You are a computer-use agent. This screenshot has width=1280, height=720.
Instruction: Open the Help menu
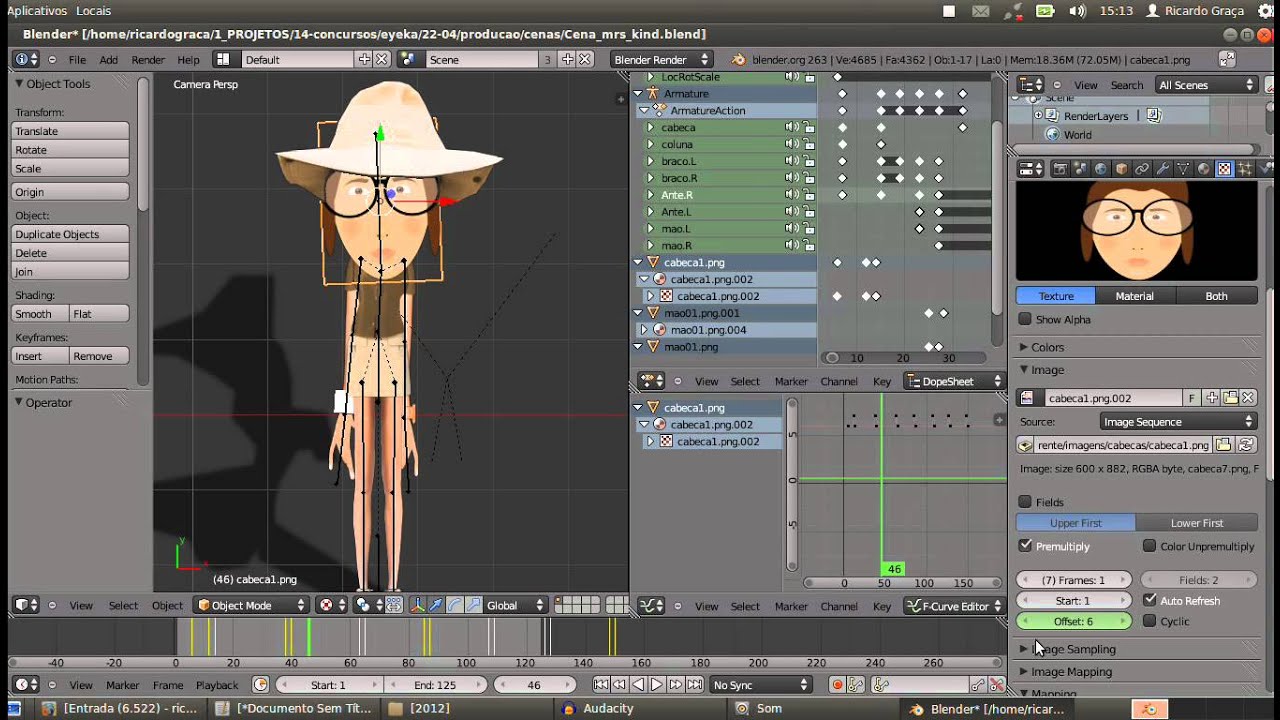188,59
